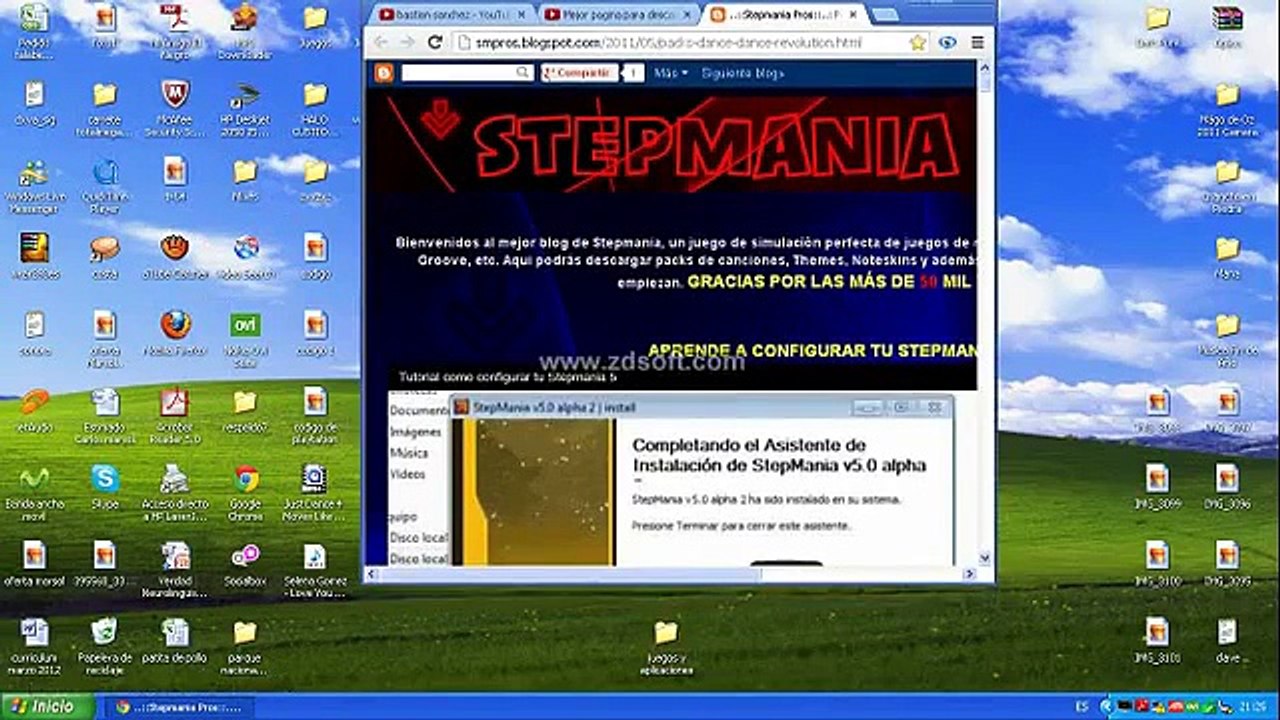Follow the Siguiente blog link
1280x720 pixels.
(x=742, y=73)
